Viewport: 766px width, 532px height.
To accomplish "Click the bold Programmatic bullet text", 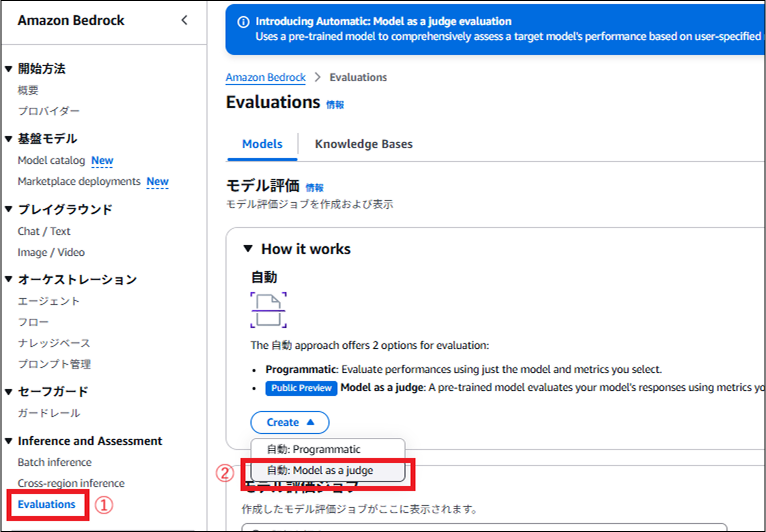I will pos(301,369).
